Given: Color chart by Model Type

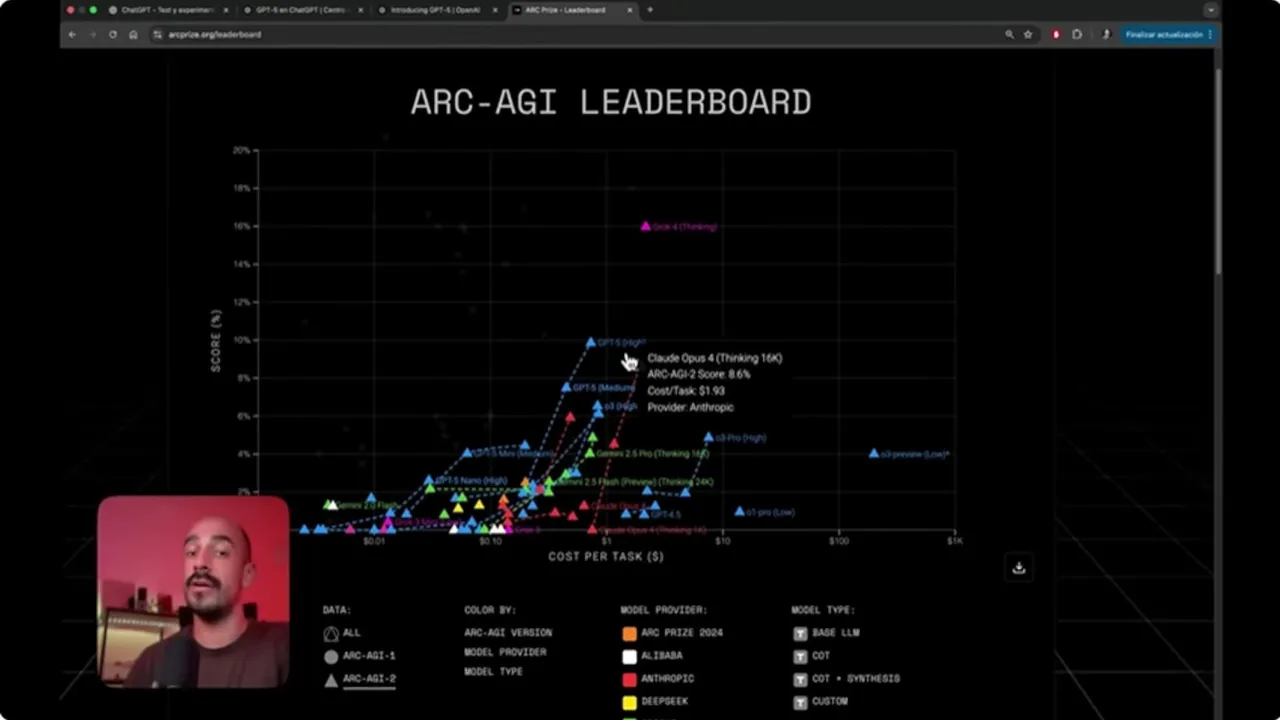Looking at the screenshot, I should point(493,672).
